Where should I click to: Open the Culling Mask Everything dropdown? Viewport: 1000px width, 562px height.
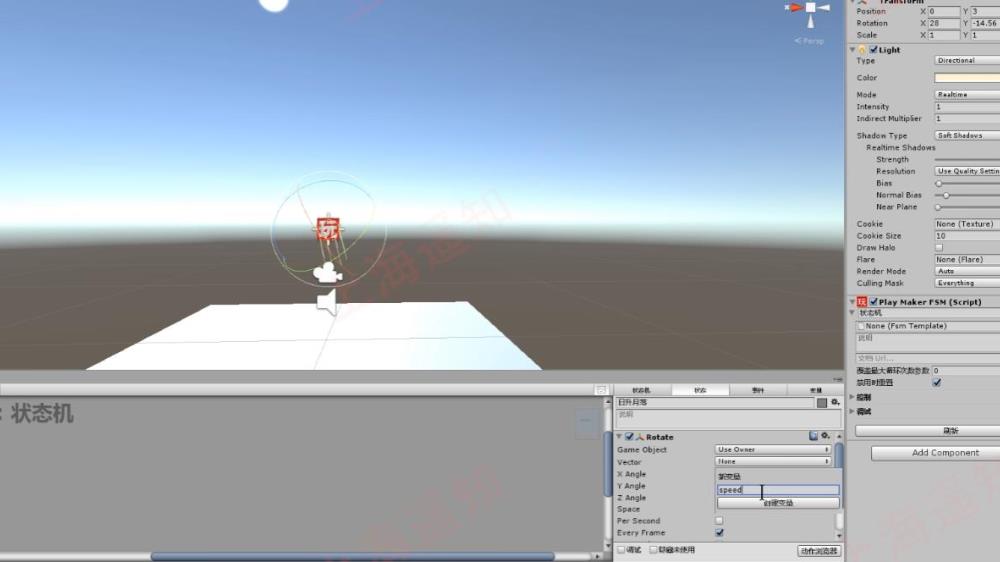[967, 283]
